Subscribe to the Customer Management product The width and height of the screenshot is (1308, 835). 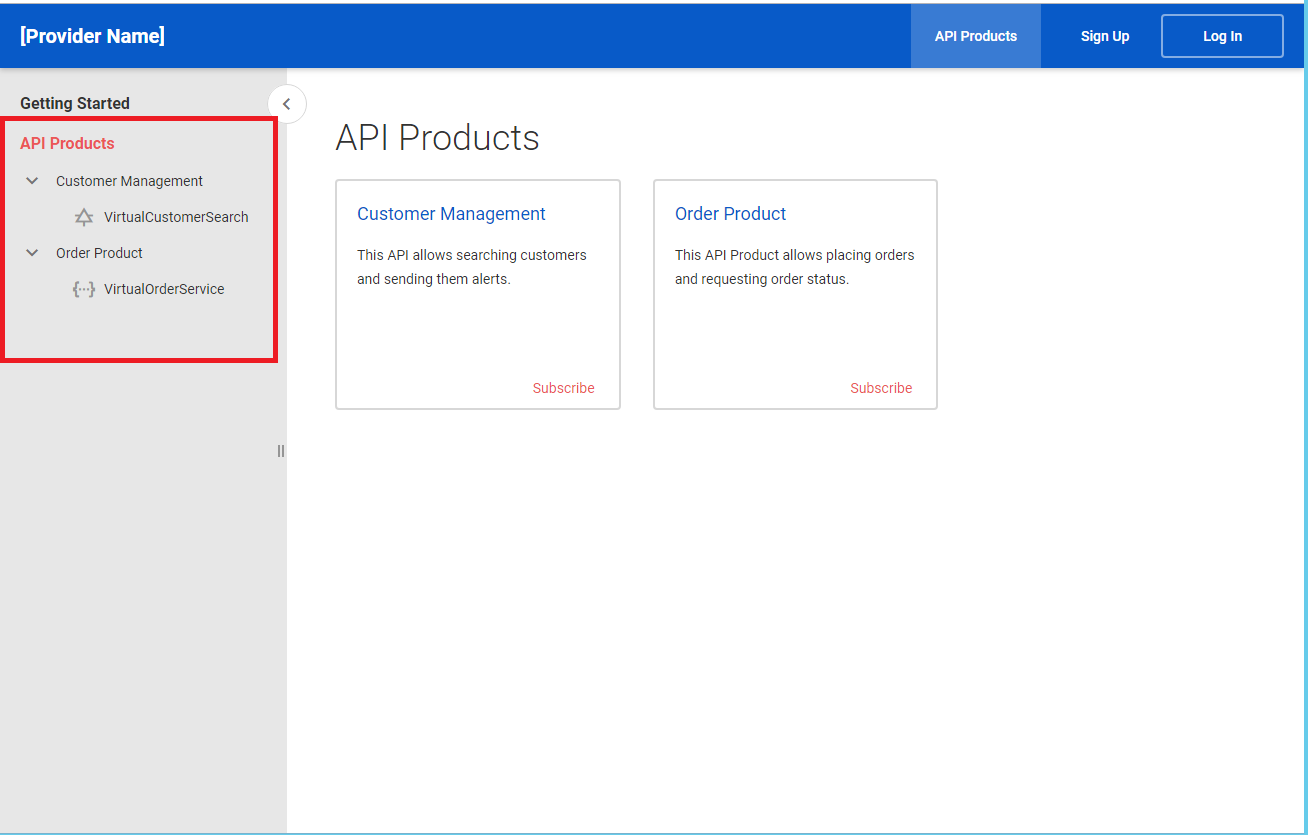pyautogui.click(x=563, y=388)
